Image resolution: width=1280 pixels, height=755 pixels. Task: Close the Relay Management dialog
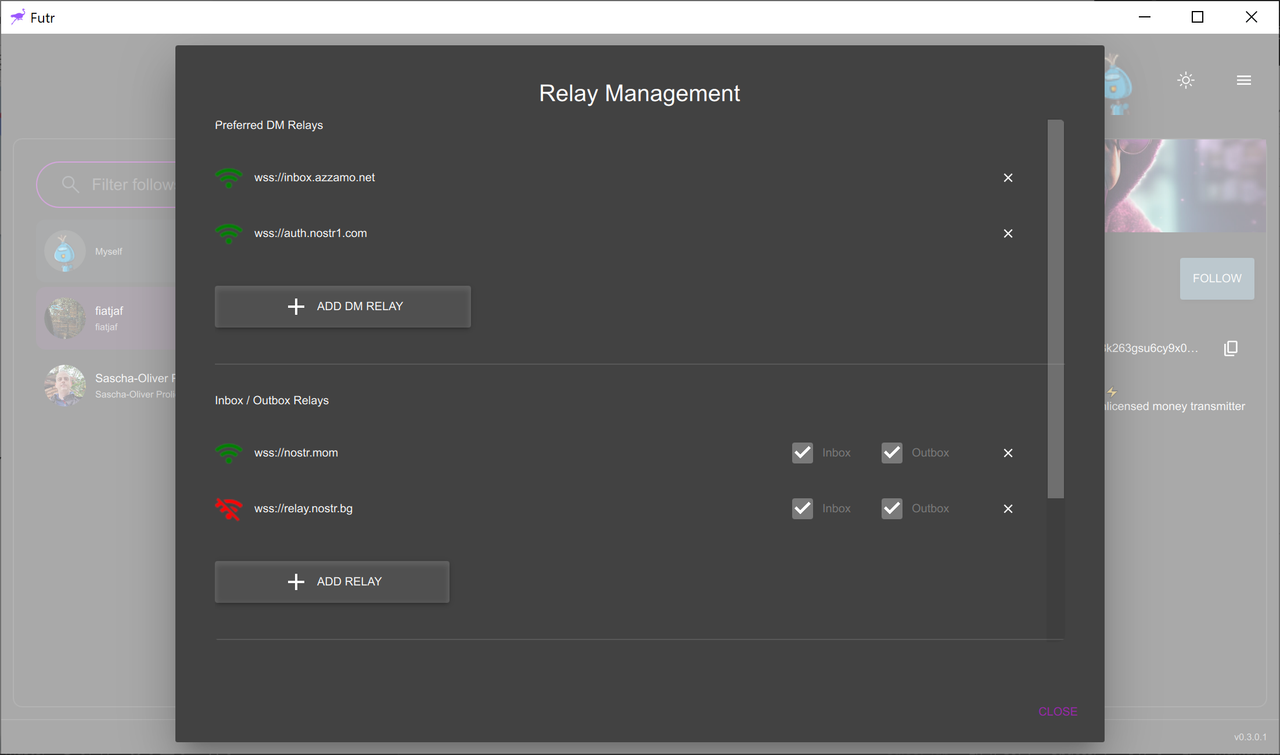pyautogui.click(x=1058, y=712)
